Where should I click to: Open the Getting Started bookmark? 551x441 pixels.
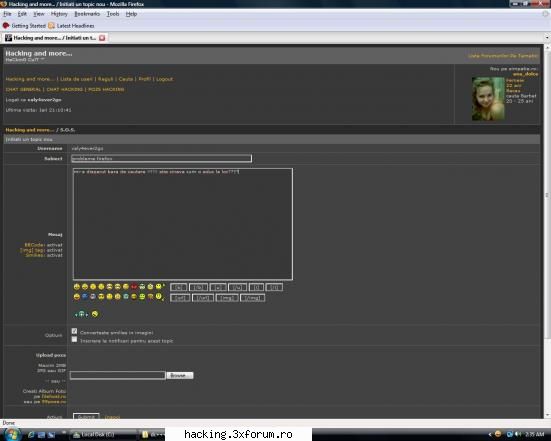24,26
